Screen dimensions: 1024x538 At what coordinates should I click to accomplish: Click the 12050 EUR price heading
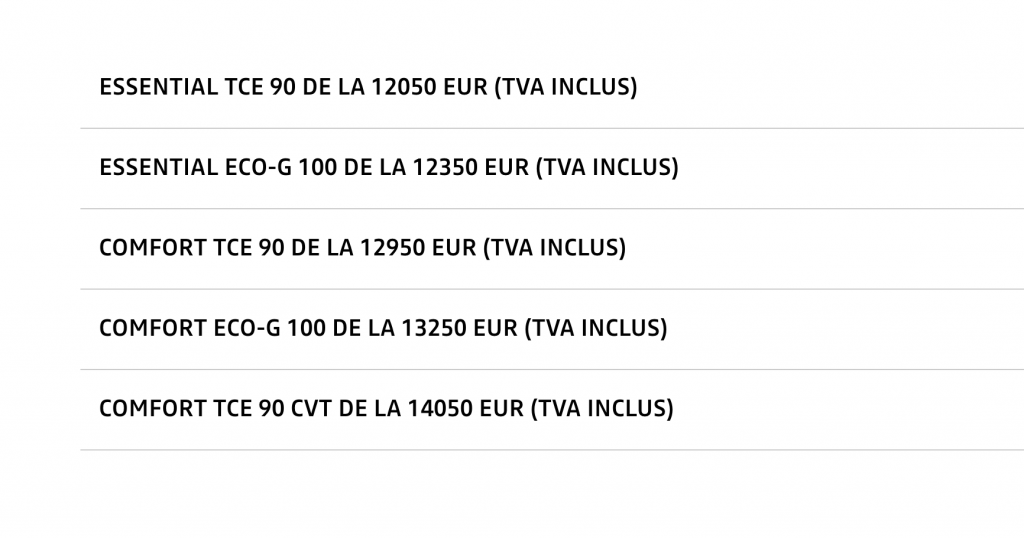click(368, 87)
